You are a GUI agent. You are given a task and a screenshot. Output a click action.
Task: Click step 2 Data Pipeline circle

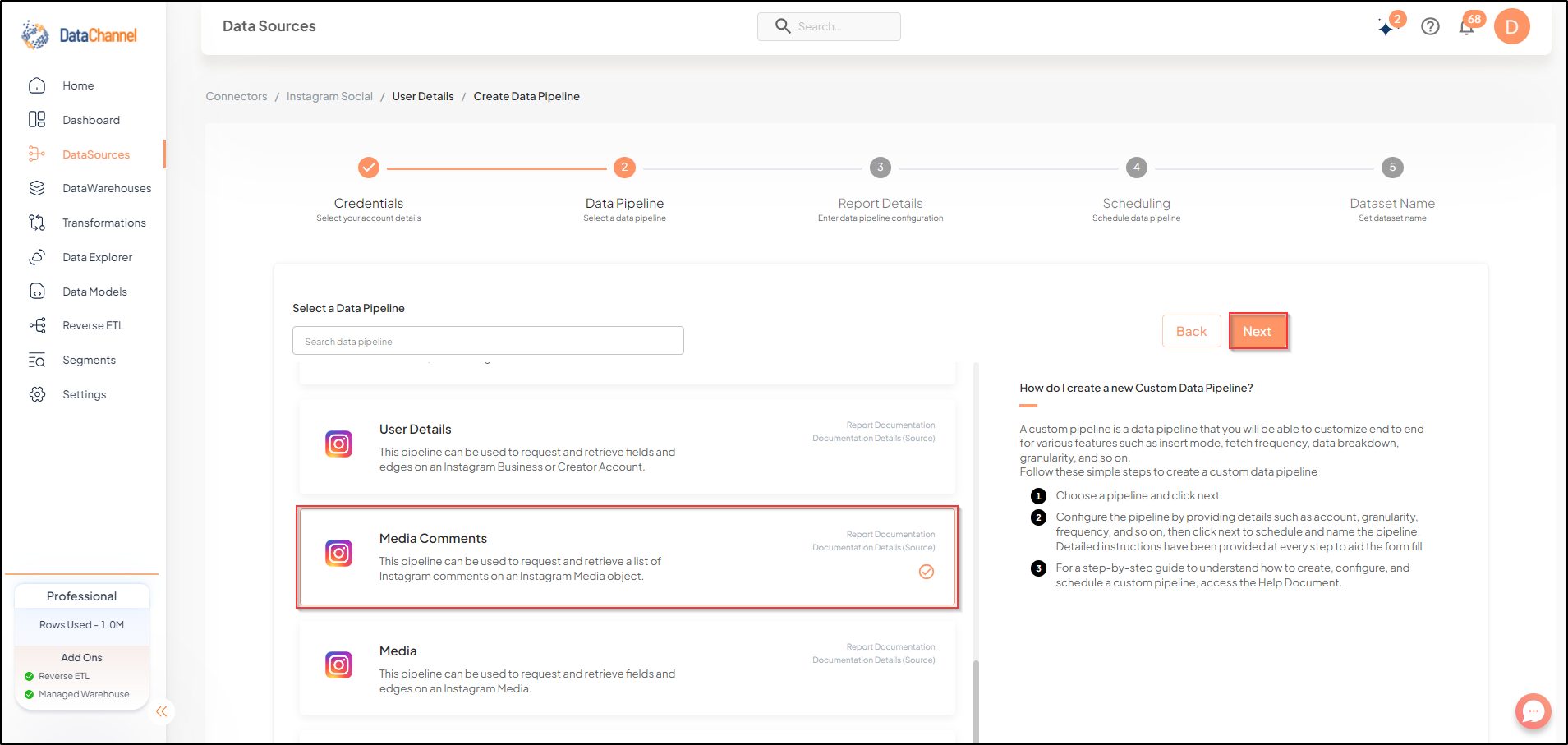tap(624, 168)
